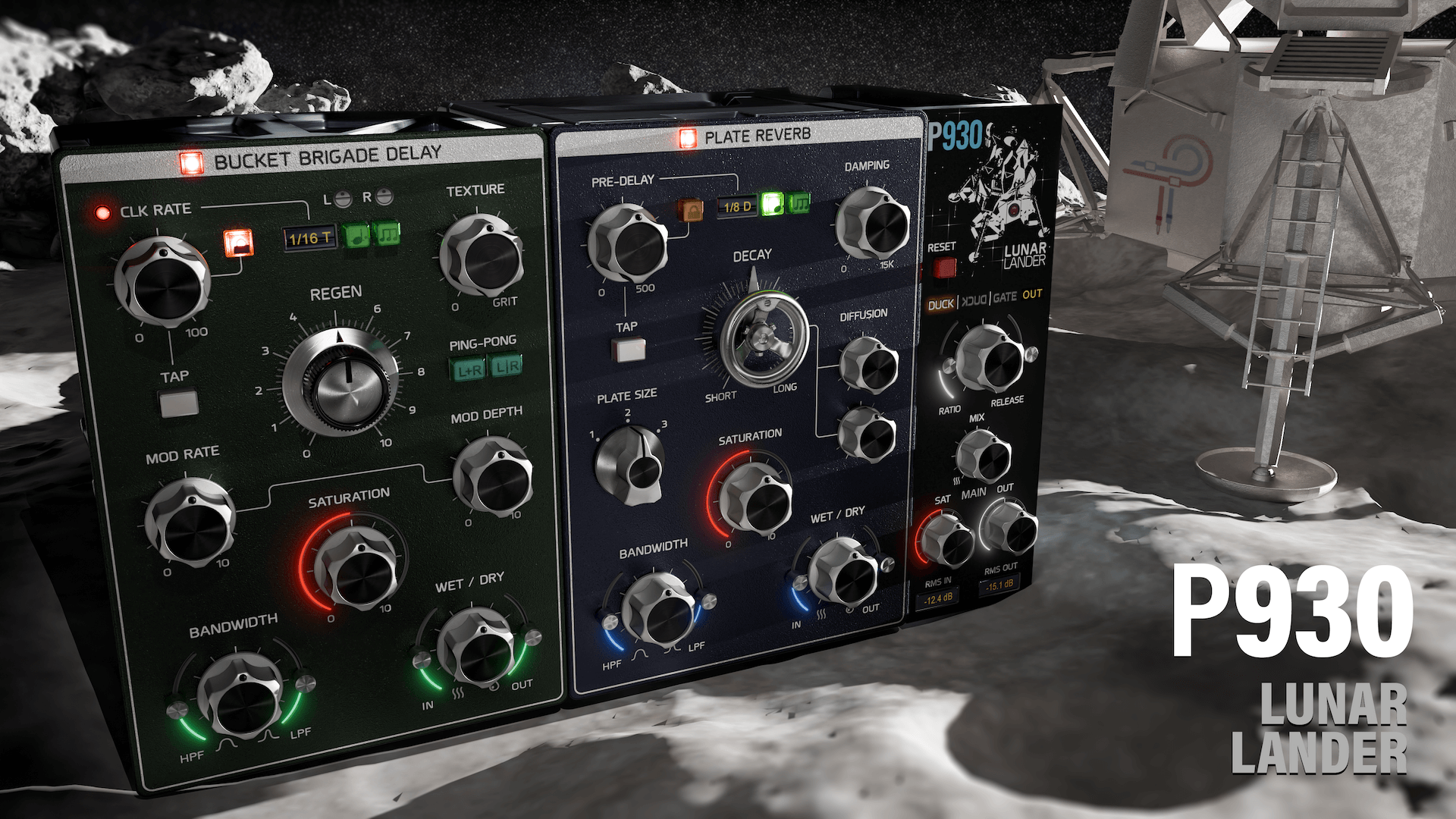Click the large REGEN dial
The width and height of the screenshot is (1456, 819).
340,383
